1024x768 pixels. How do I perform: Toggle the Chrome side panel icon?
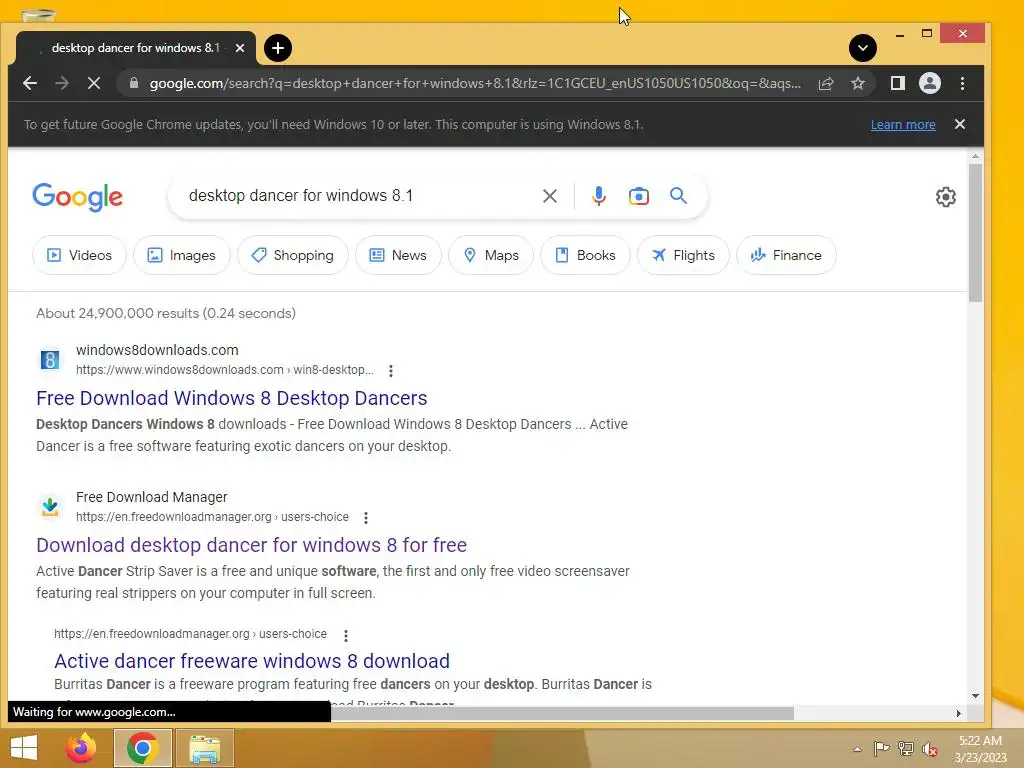(898, 83)
